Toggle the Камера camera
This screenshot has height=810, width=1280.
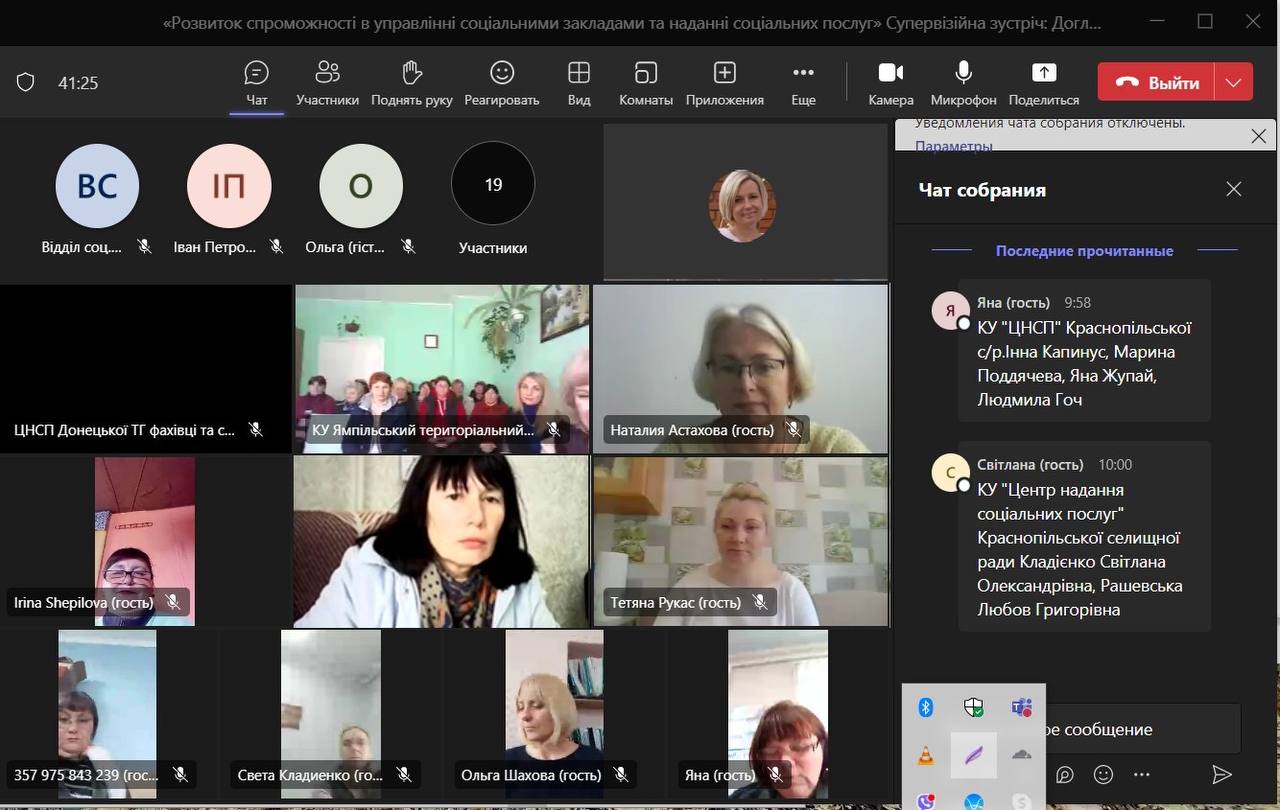point(891,83)
